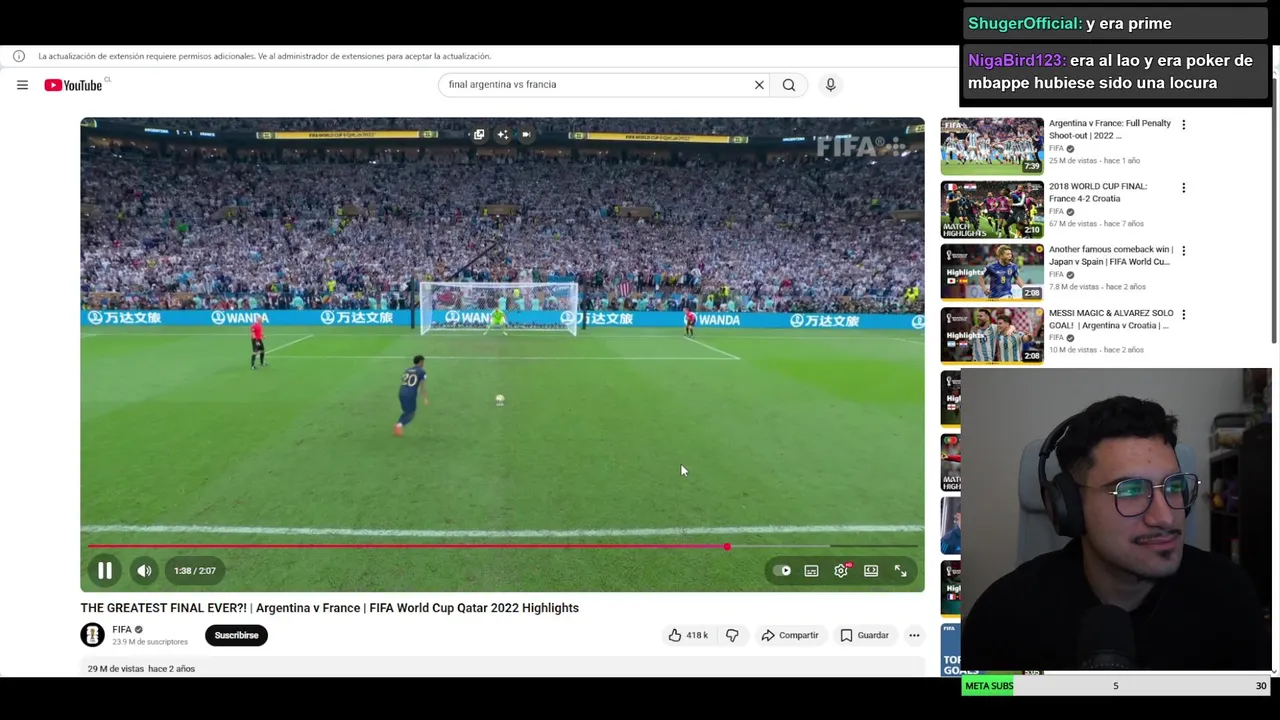Viewport: 1280px width, 720px height.
Task: Pause the video playback
Action: pos(104,571)
